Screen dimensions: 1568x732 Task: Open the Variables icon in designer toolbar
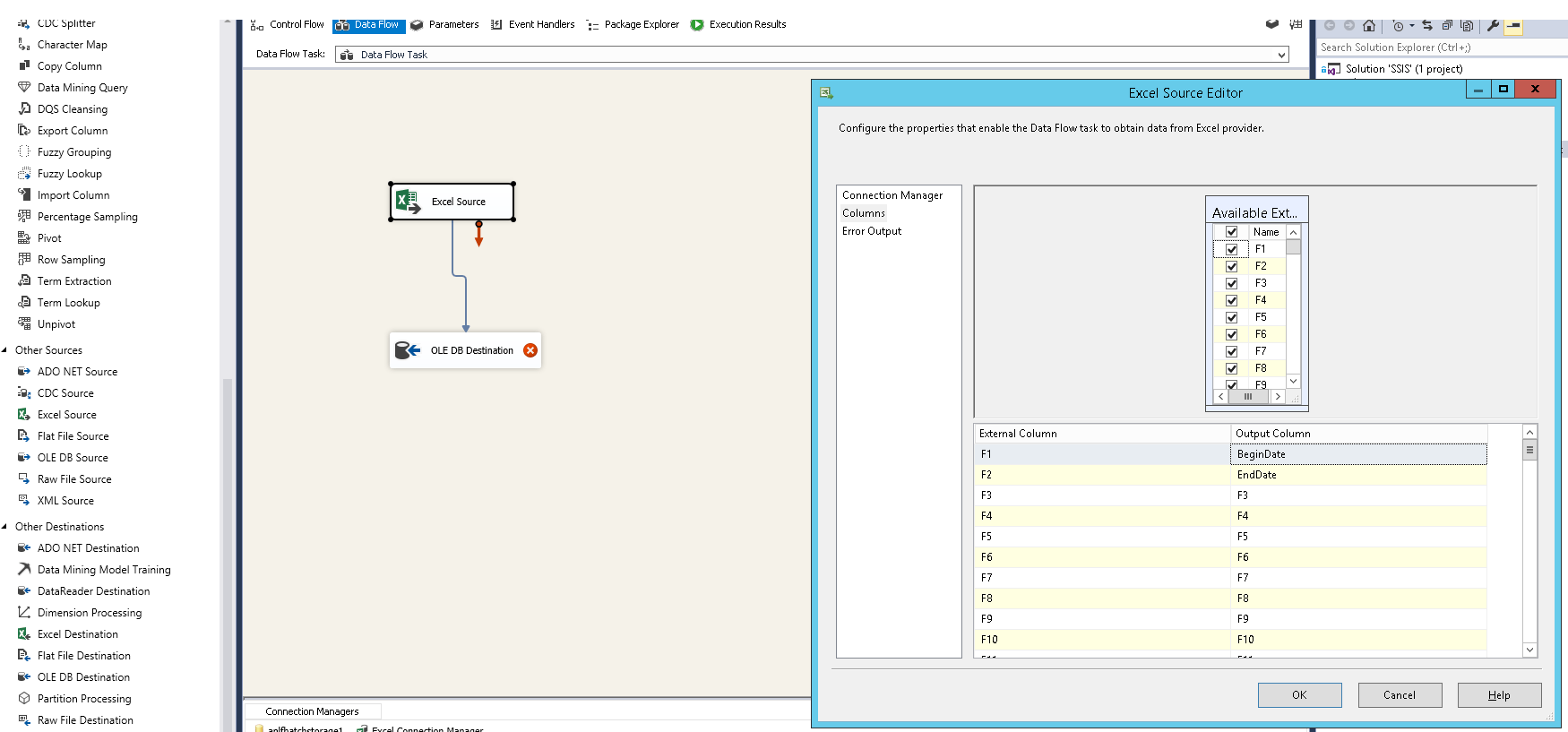1296,24
